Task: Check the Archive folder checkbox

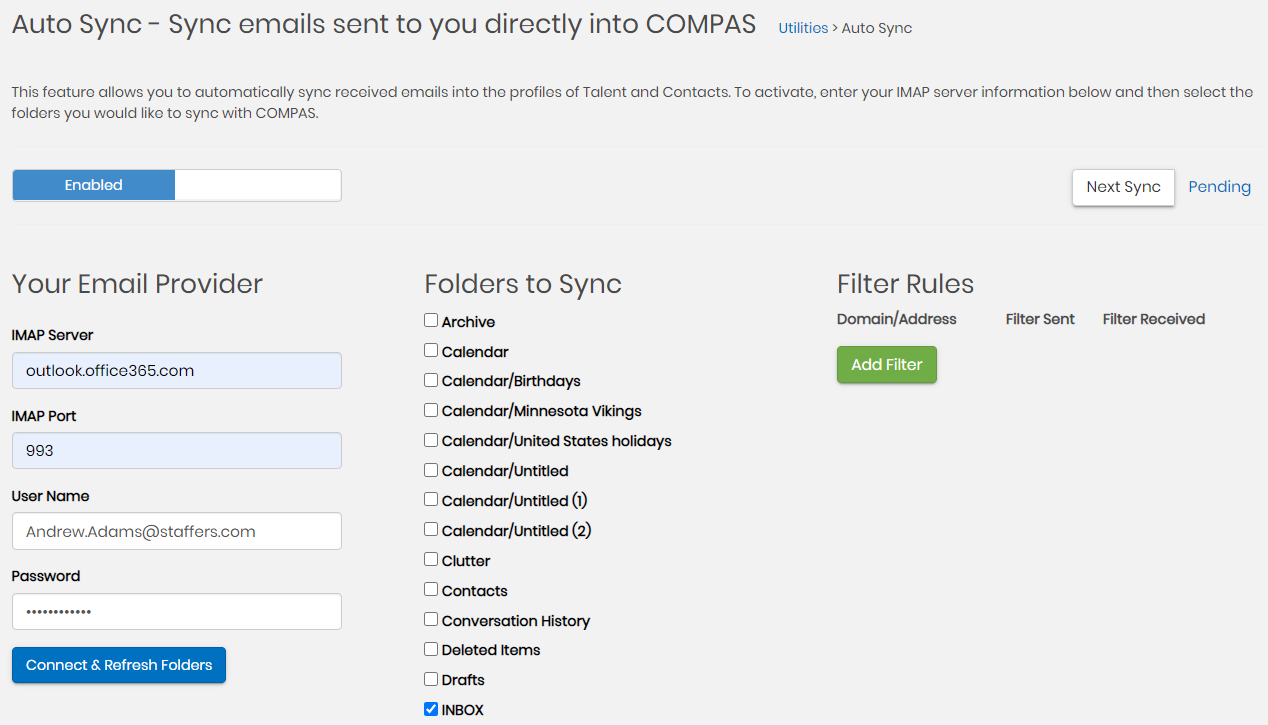Action: (431, 321)
